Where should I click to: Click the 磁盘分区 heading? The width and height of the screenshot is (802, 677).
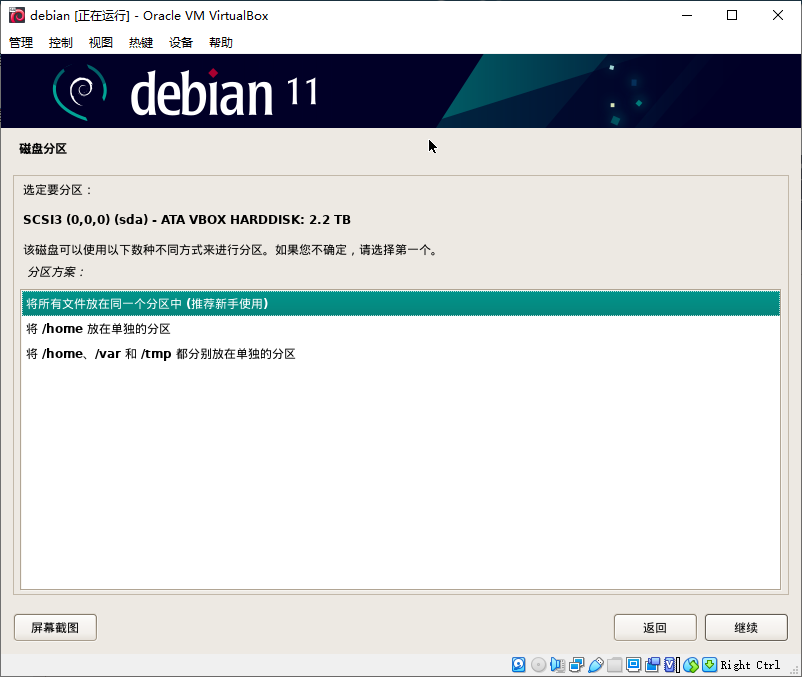43,149
